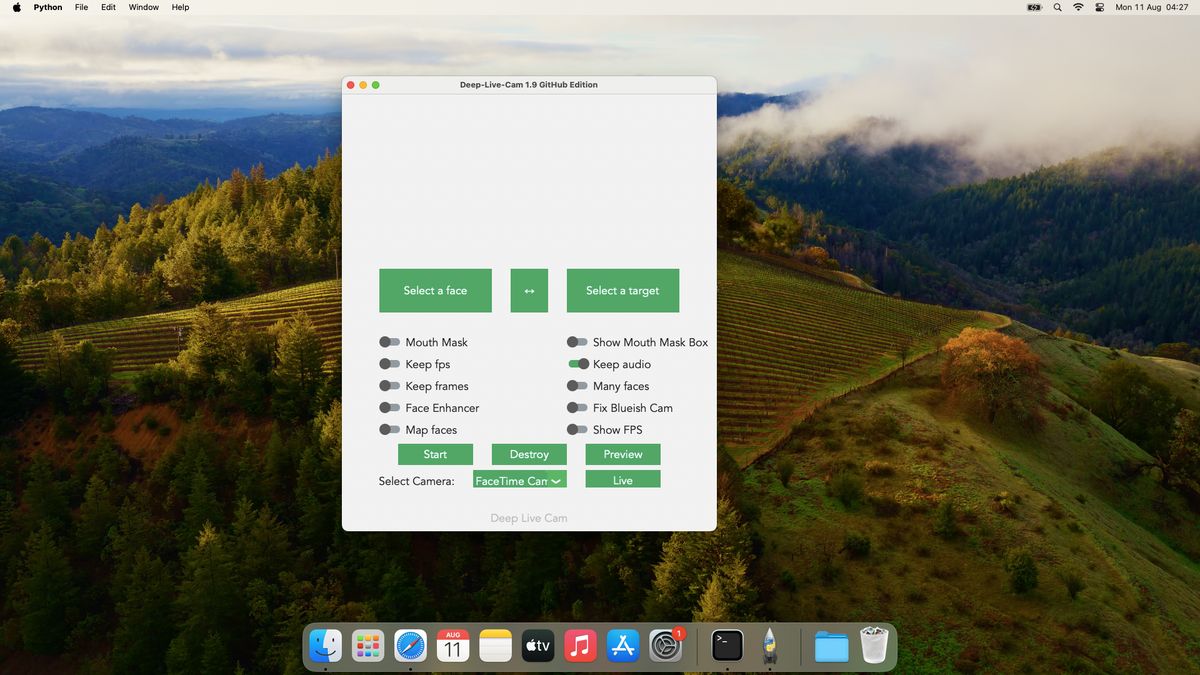Click the Trash icon in the Dock
Image resolution: width=1200 pixels, height=675 pixels.
pos(874,645)
